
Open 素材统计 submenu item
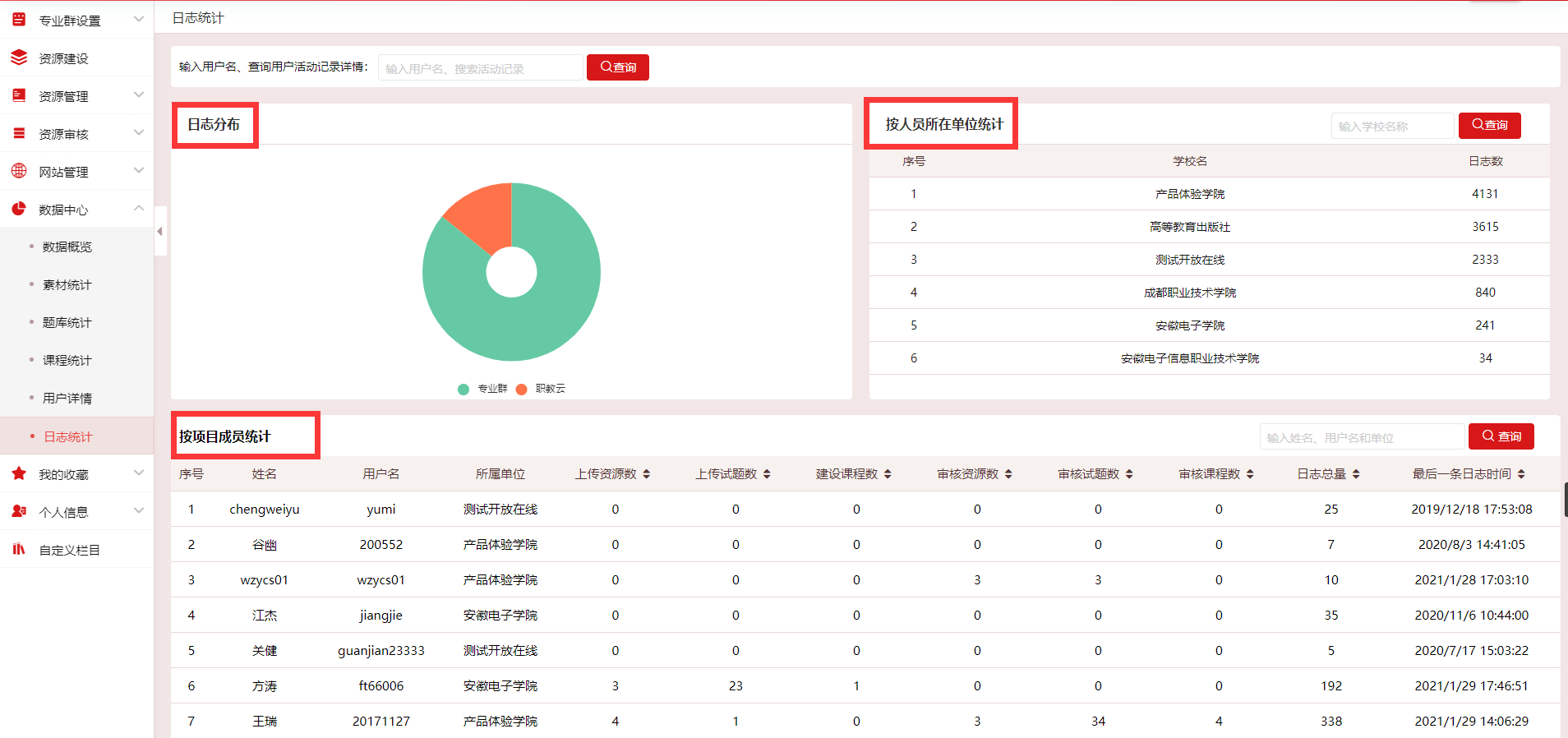pyautogui.click(x=67, y=284)
